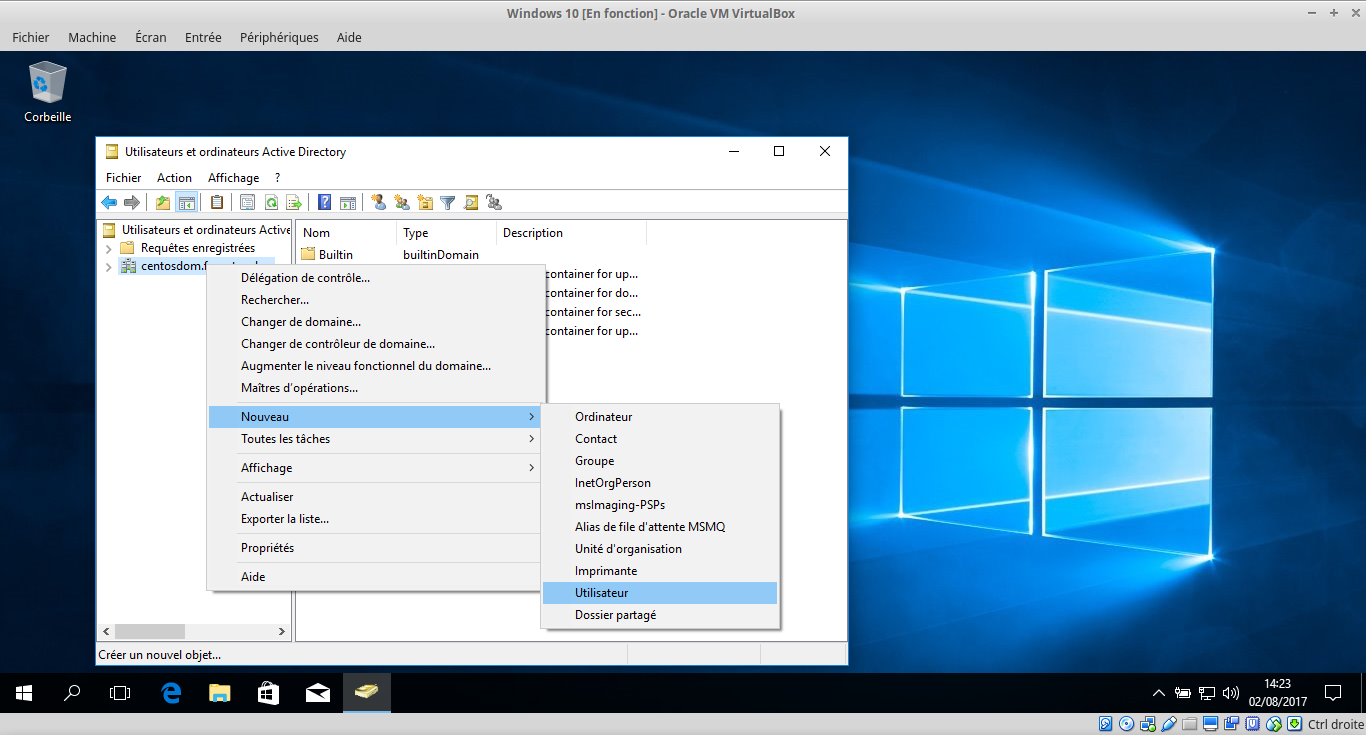Sort by the Nom column header
1366x735 pixels.
pos(346,233)
